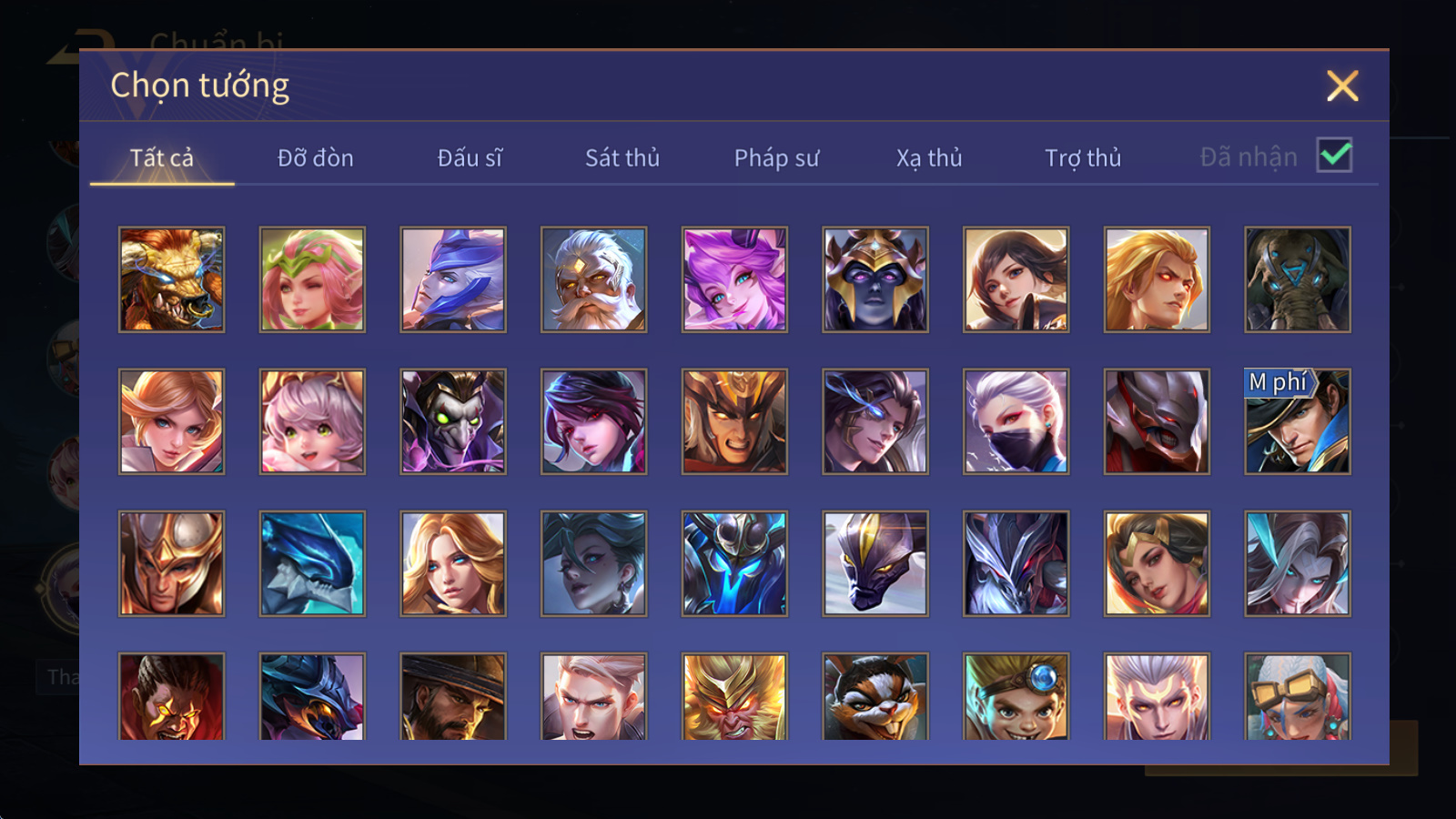Viewport: 1456px width, 819px height.
Task: Pick the goggle-wearing grinning kid hero
Action: click(x=1016, y=697)
